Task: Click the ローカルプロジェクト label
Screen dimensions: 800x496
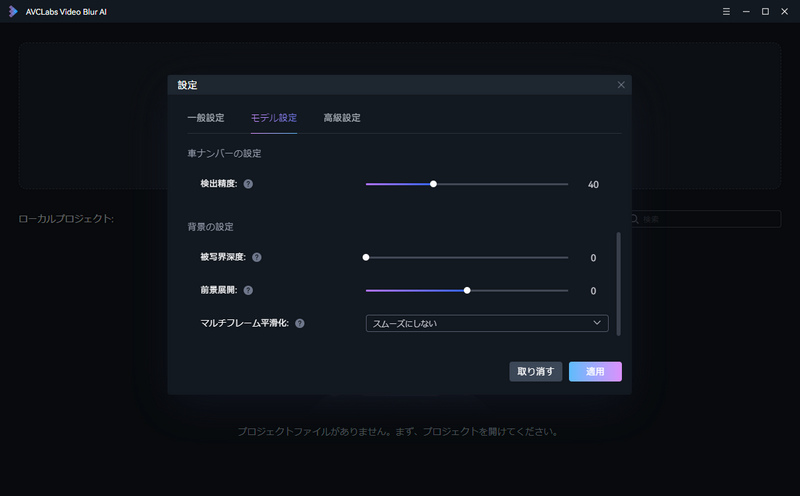Action: click(x=66, y=219)
